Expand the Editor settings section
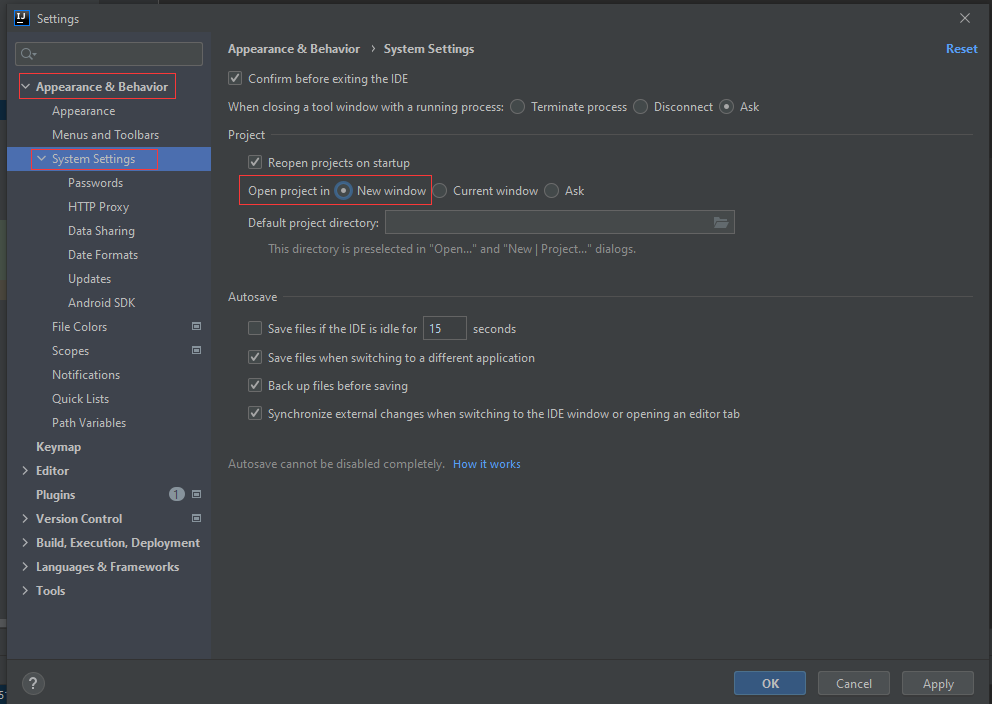Image resolution: width=992 pixels, height=704 pixels. (25, 471)
